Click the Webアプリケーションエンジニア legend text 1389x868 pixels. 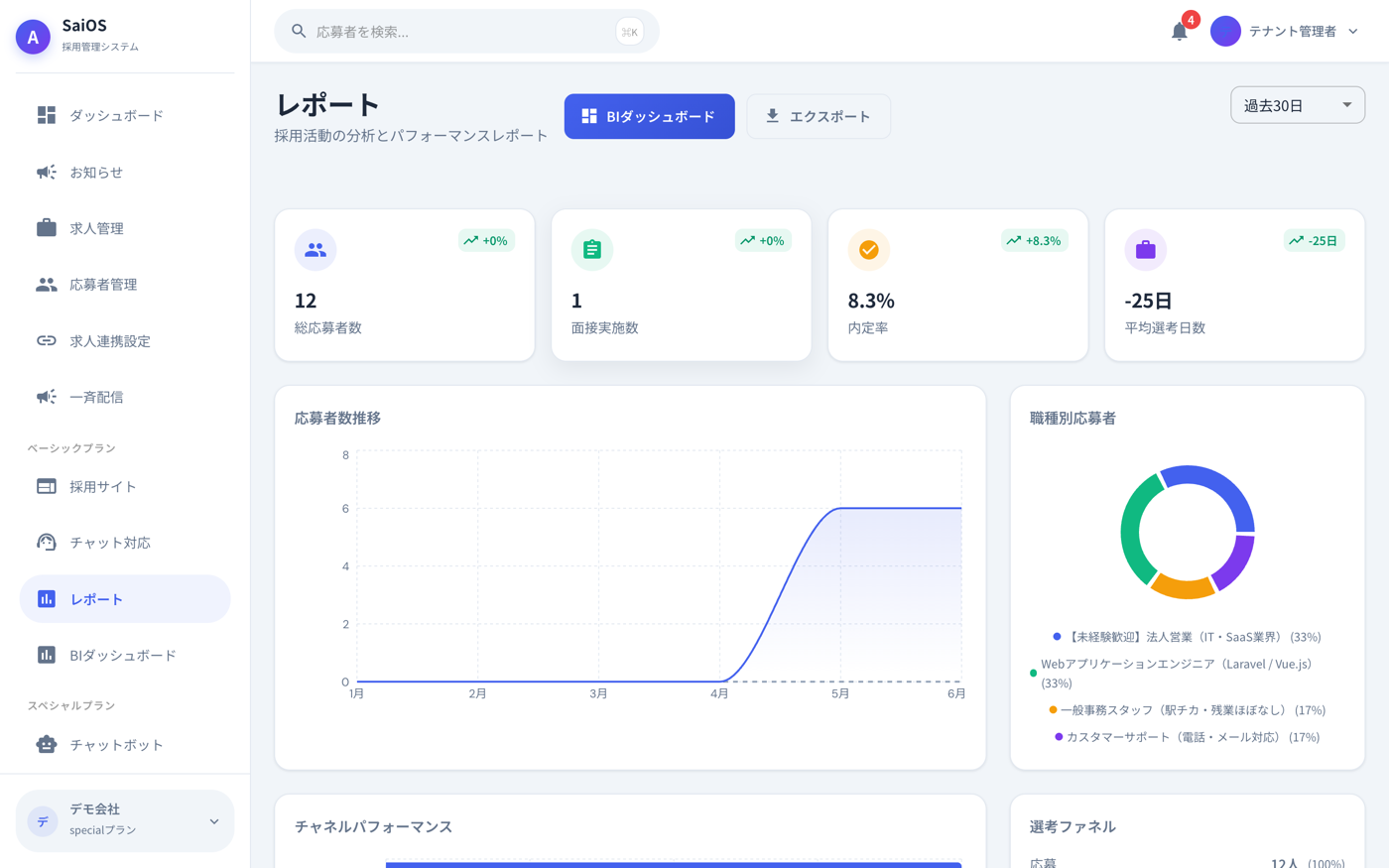pyautogui.click(x=1177, y=673)
